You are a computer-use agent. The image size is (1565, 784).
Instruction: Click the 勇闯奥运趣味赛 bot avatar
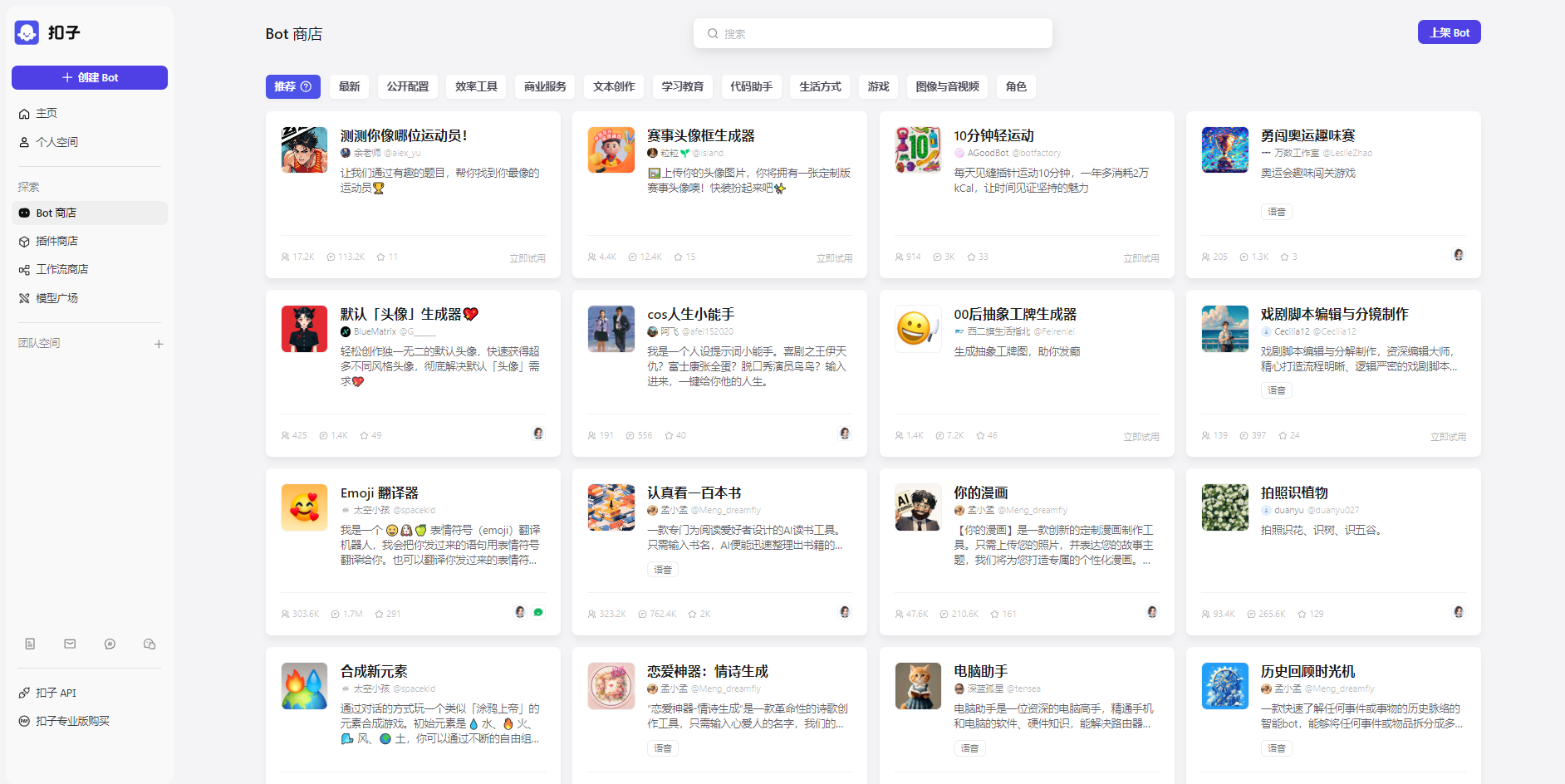pyautogui.click(x=1225, y=149)
